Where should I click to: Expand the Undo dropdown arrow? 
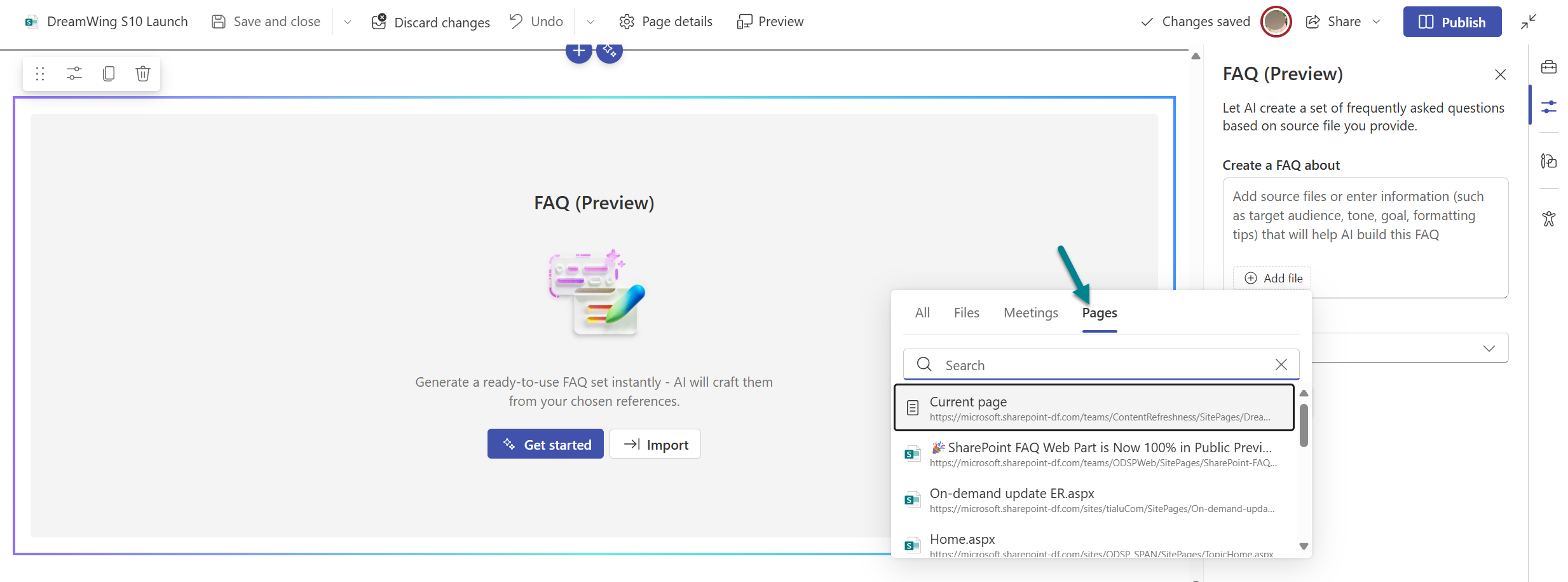(590, 22)
